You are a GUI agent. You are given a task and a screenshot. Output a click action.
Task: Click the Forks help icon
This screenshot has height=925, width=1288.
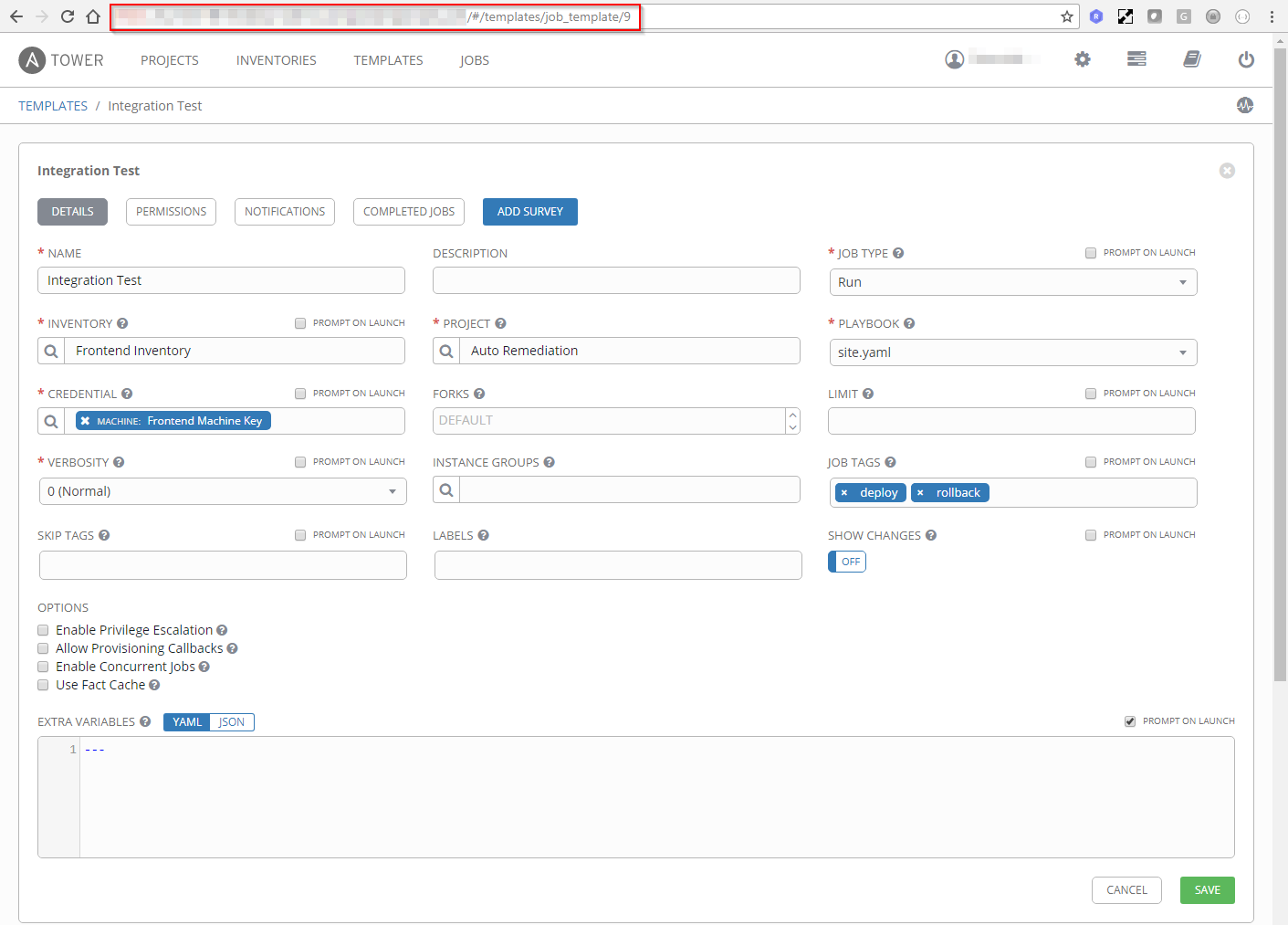click(x=479, y=394)
